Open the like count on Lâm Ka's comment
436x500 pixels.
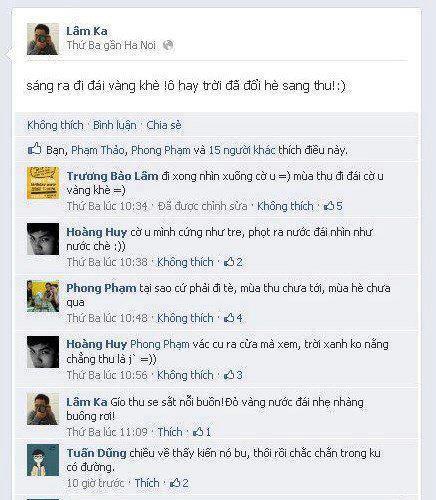[x=202, y=432]
